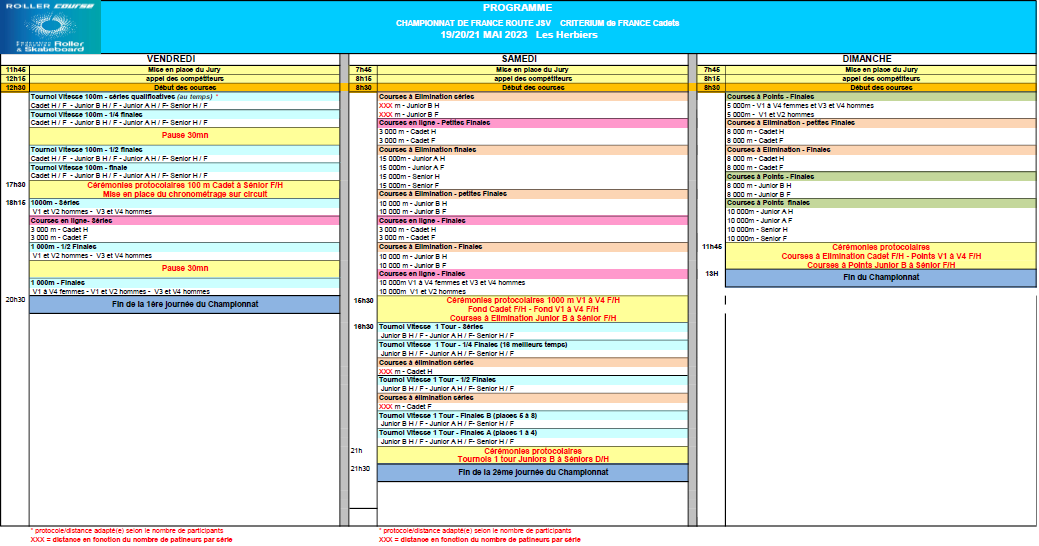Click the 21h30 time cell
Image resolution: width=1039 pixels, height=546 pixels.
click(360, 468)
